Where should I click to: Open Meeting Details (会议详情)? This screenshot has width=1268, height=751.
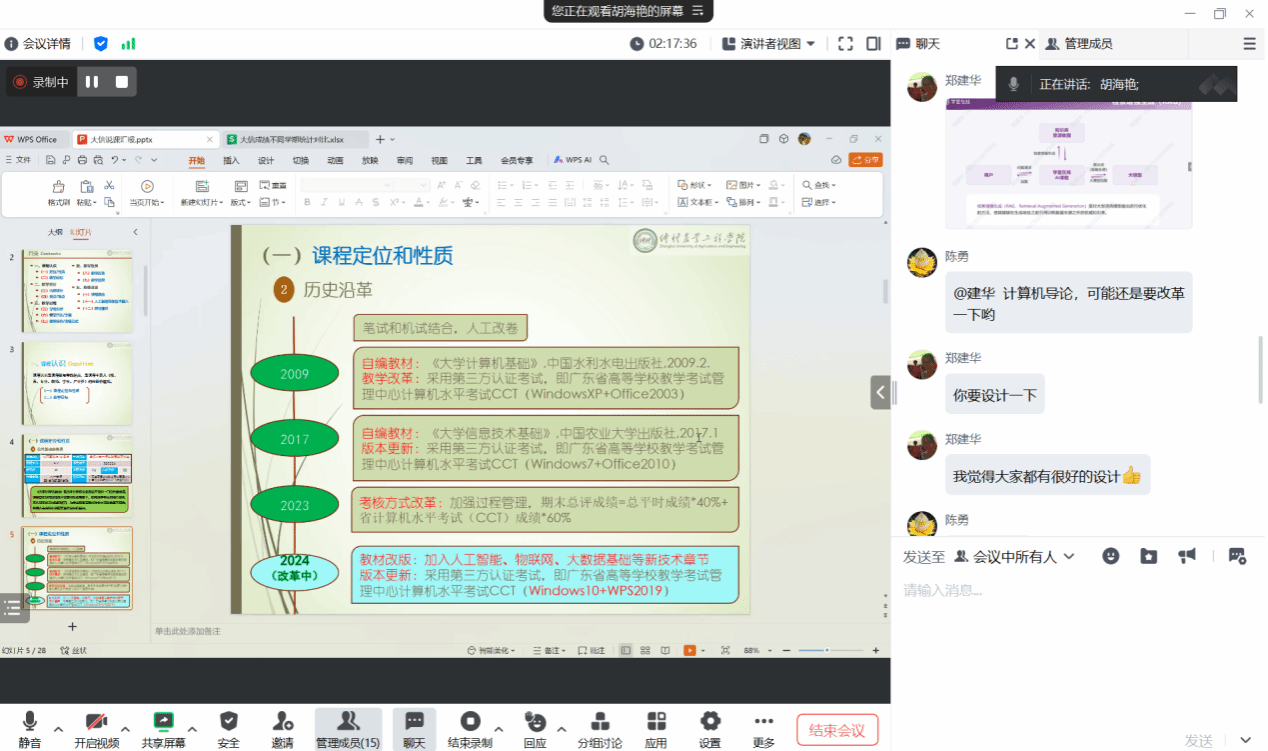(38, 44)
